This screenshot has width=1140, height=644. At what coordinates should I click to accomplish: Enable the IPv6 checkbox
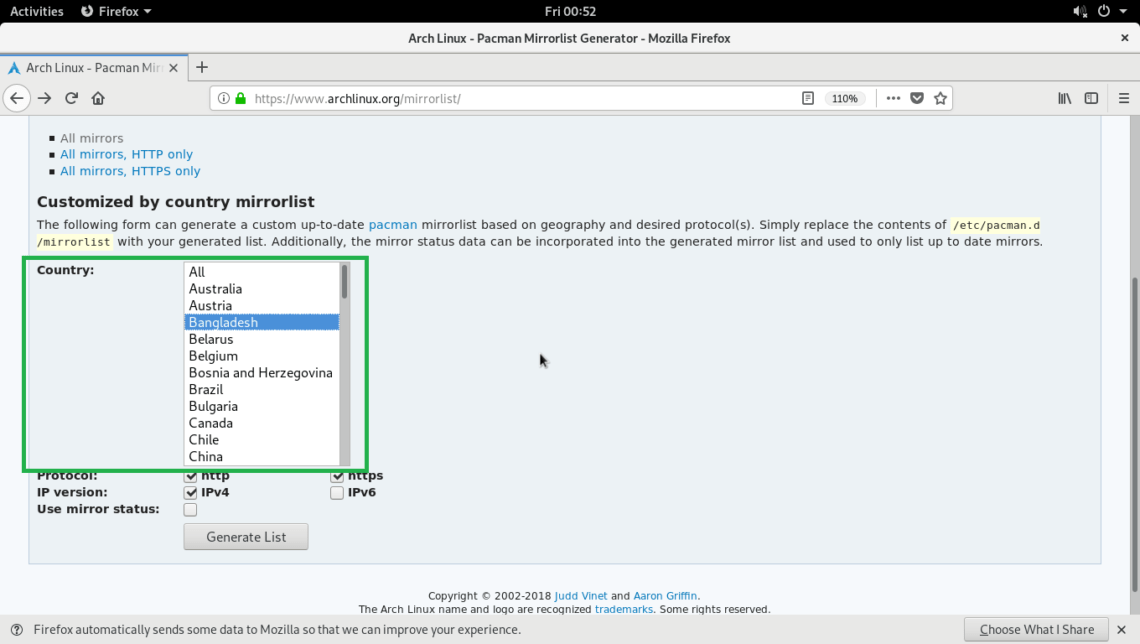(337, 492)
